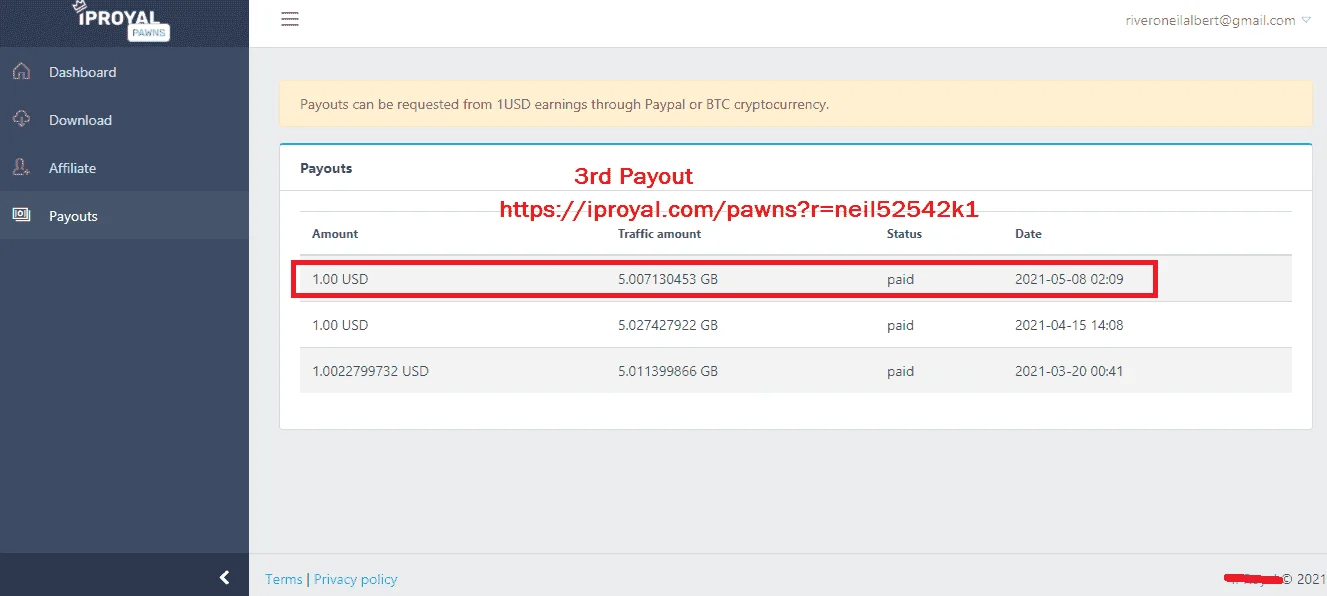Click the Download cloud icon

coord(21,120)
